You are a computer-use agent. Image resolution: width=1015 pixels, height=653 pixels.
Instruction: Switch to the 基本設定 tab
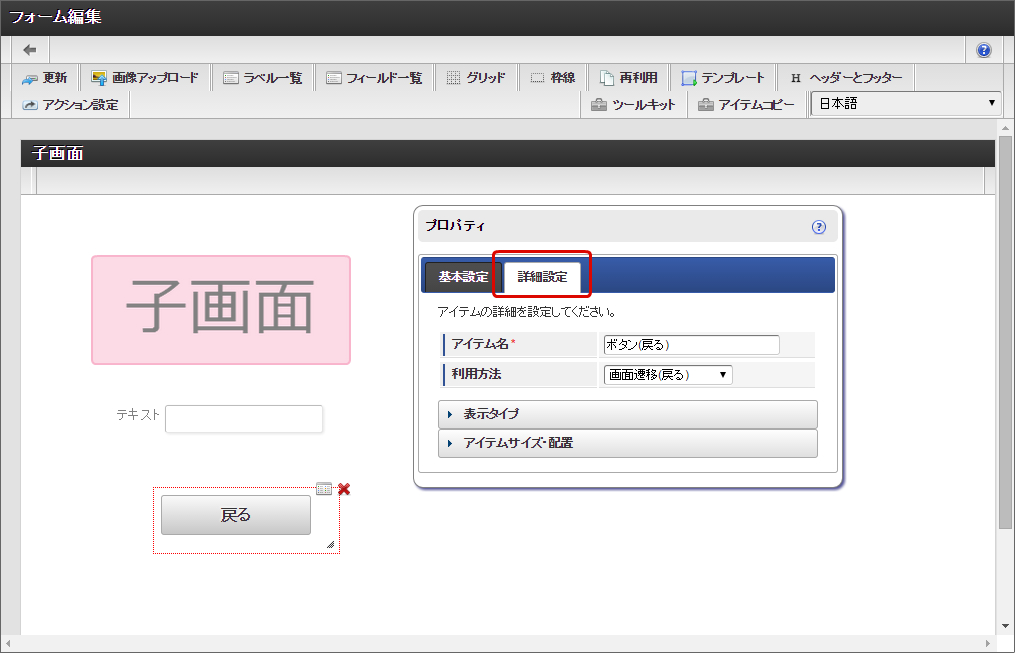(463, 277)
